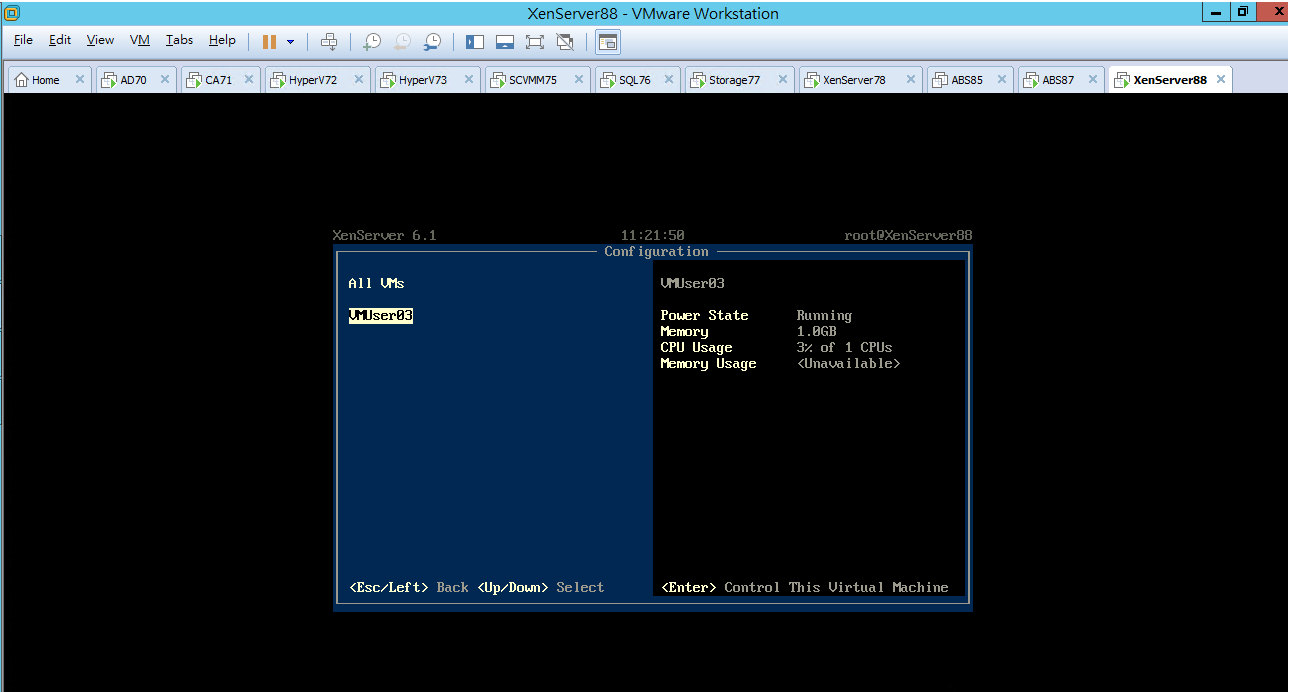1289x692 pixels.
Task: Revert to the previous snapshot icon
Action: (402, 41)
